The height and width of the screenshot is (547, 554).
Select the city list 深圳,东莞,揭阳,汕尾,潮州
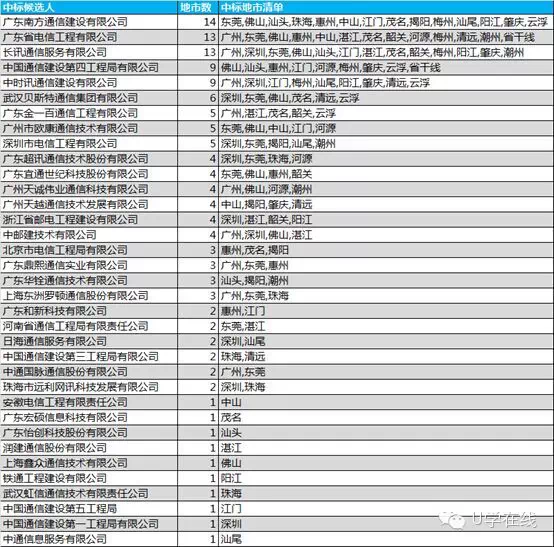click(x=386, y=143)
